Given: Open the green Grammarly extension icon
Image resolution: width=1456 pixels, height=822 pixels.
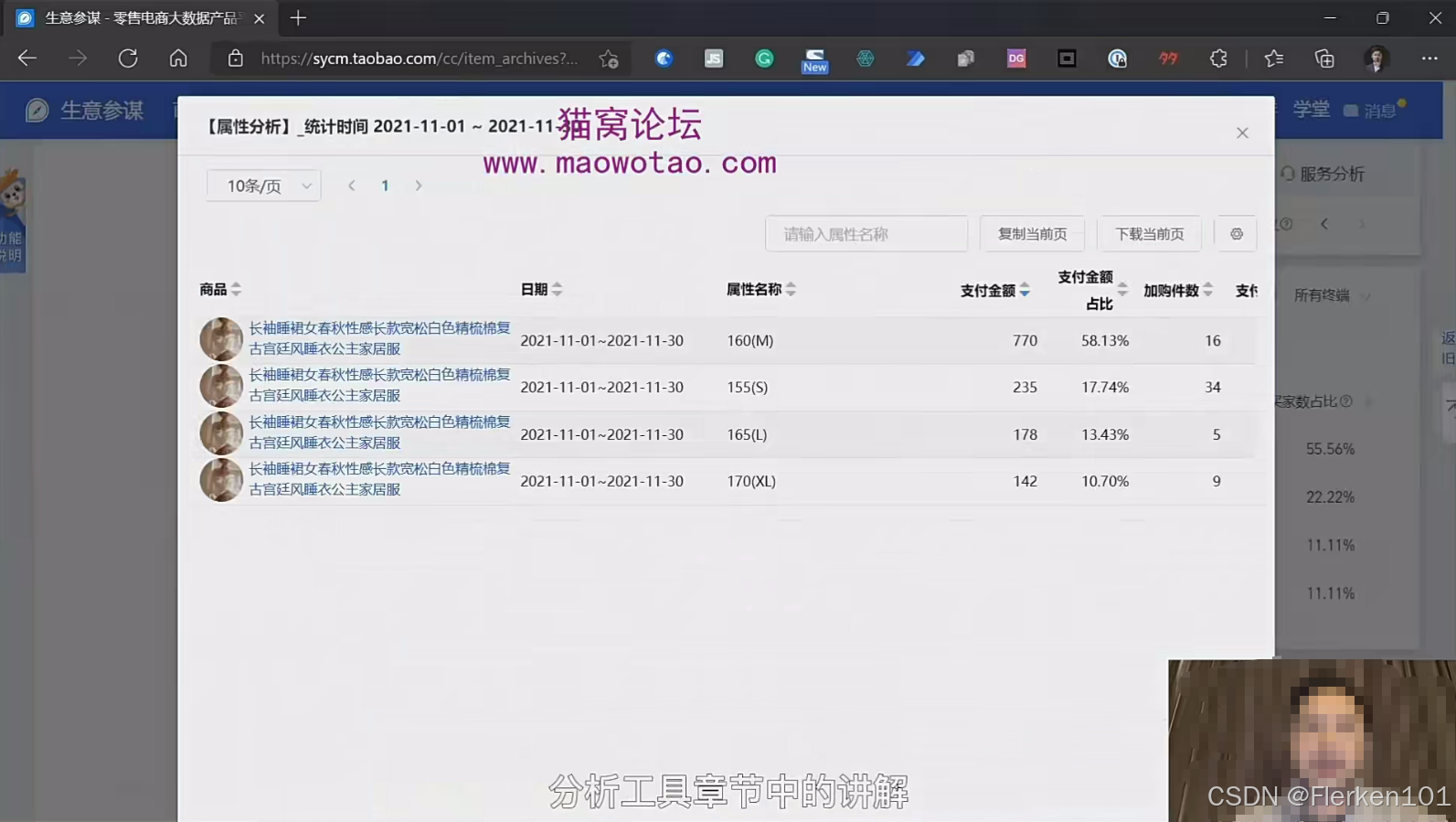Looking at the screenshot, I should pos(764,59).
